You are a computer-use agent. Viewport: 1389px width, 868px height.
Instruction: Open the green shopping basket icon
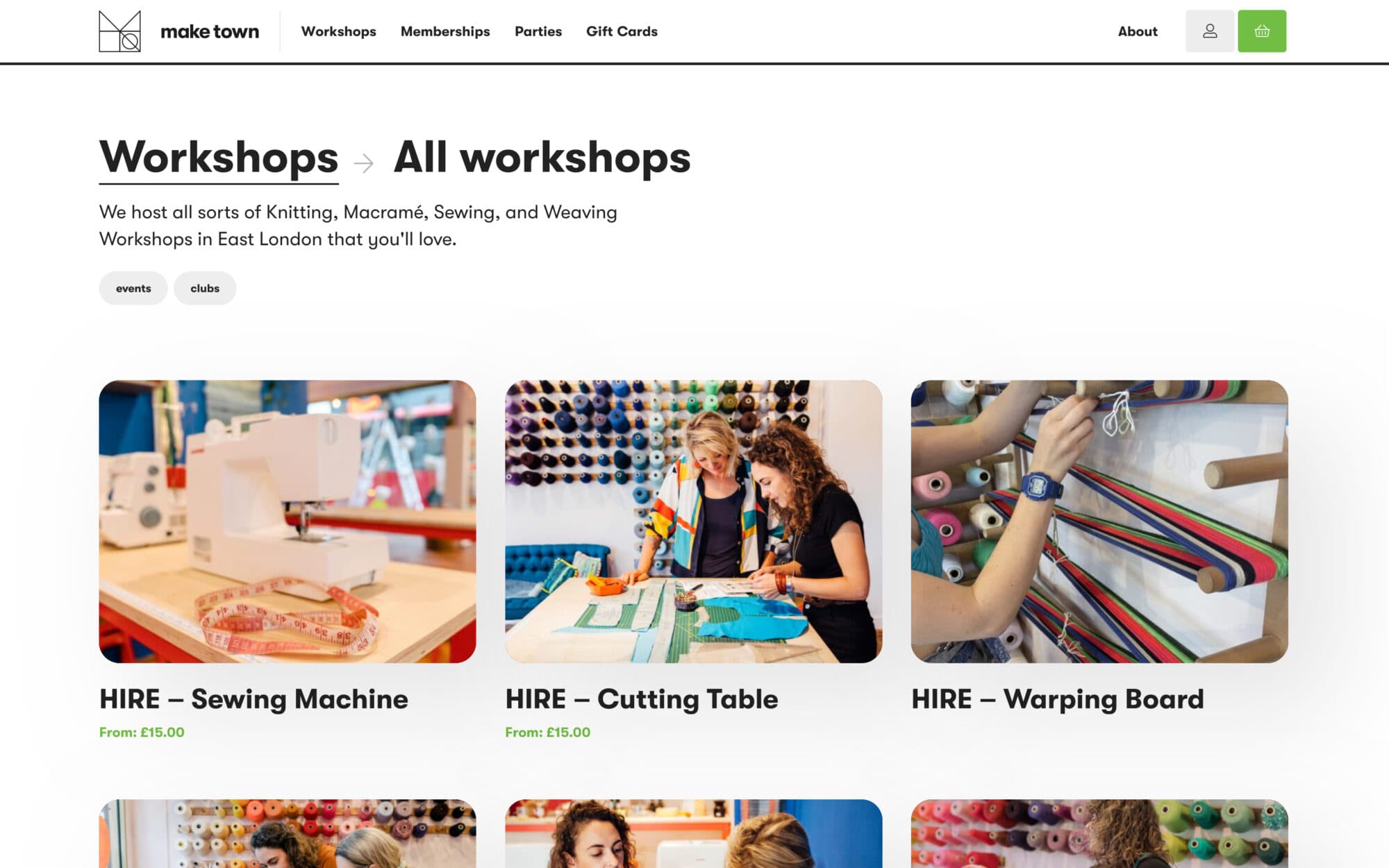1262,31
